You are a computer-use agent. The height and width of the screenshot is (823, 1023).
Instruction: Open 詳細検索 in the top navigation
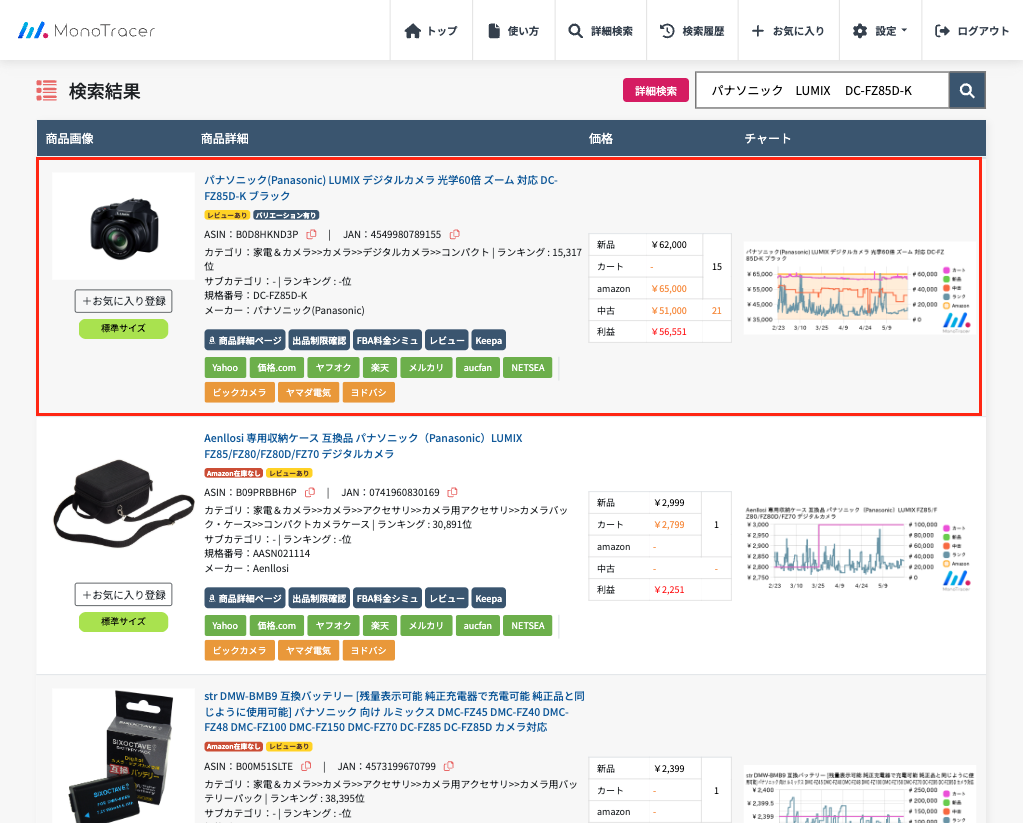coord(600,31)
